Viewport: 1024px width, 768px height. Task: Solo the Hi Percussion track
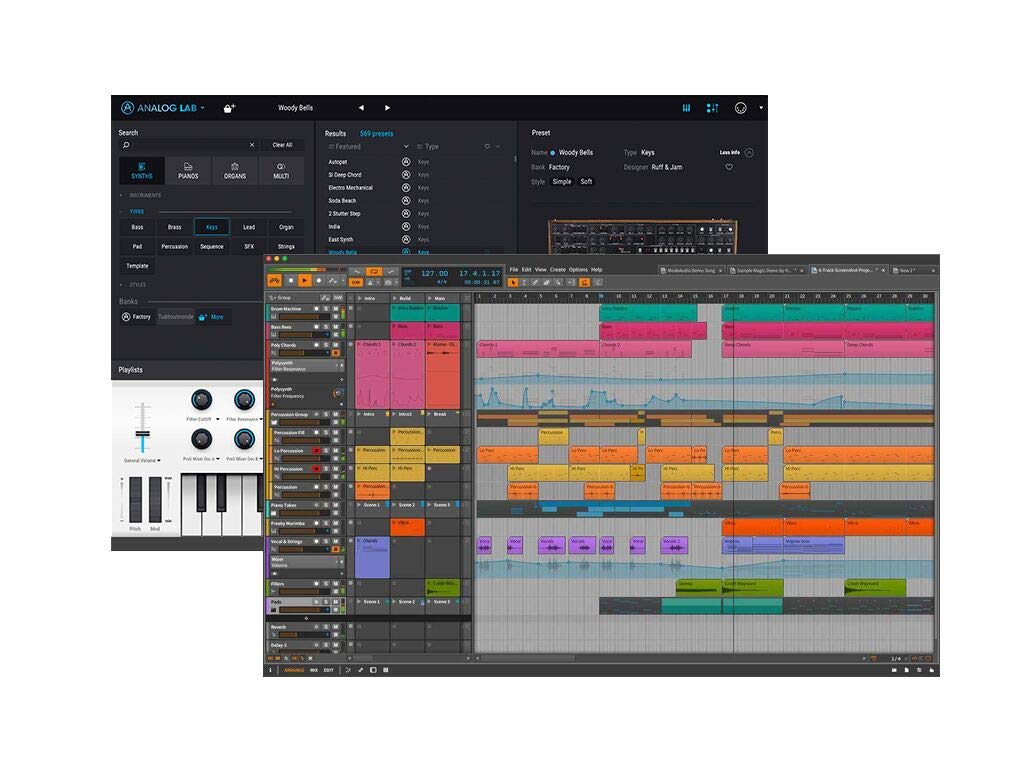(326, 469)
